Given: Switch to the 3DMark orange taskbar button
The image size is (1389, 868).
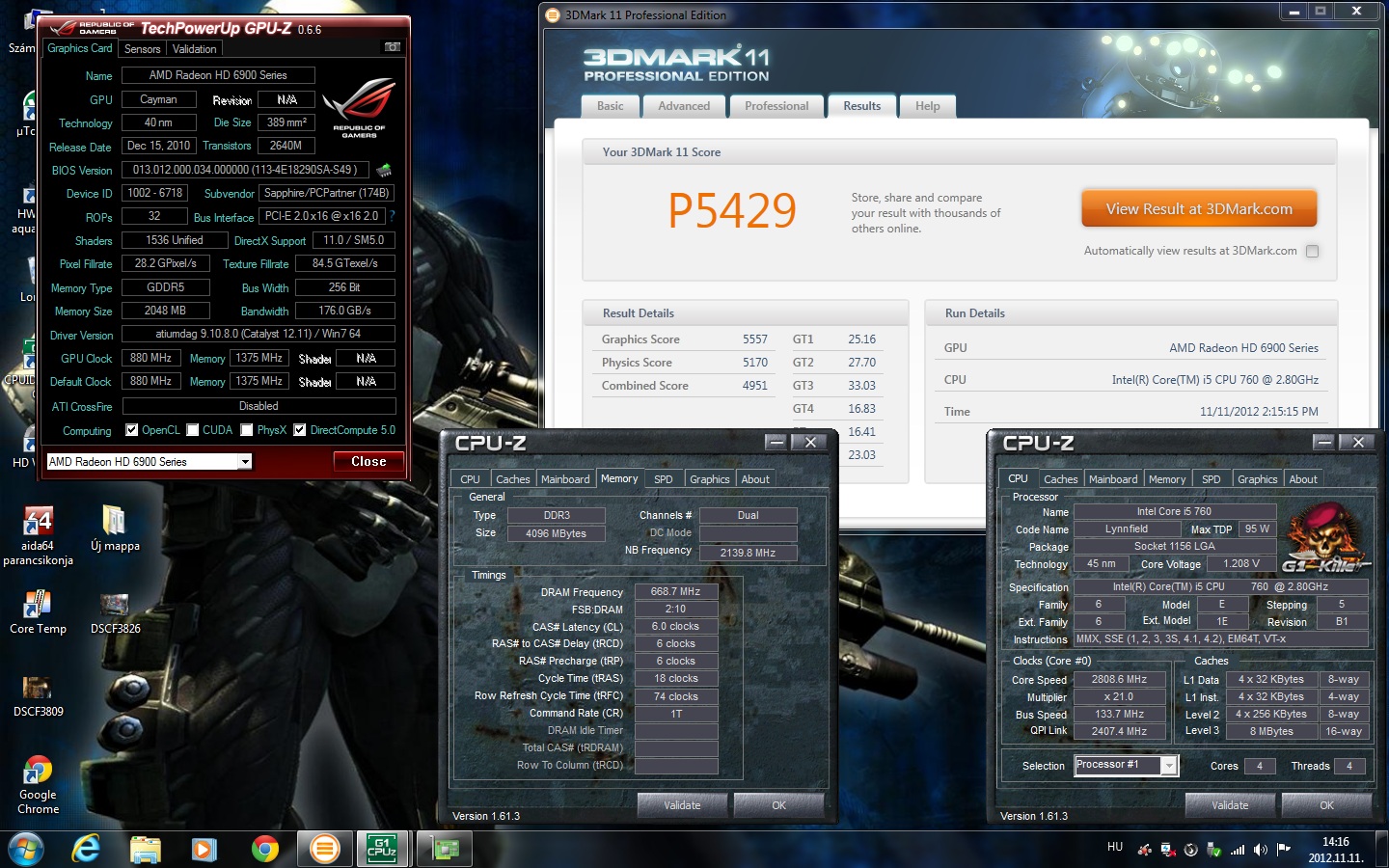Looking at the screenshot, I should (324, 850).
